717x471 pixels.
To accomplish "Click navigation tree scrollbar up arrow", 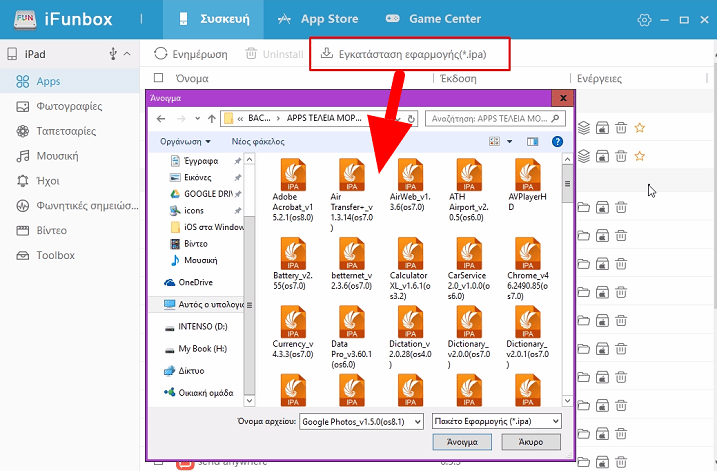I will pyautogui.click(x=249, y=159).
